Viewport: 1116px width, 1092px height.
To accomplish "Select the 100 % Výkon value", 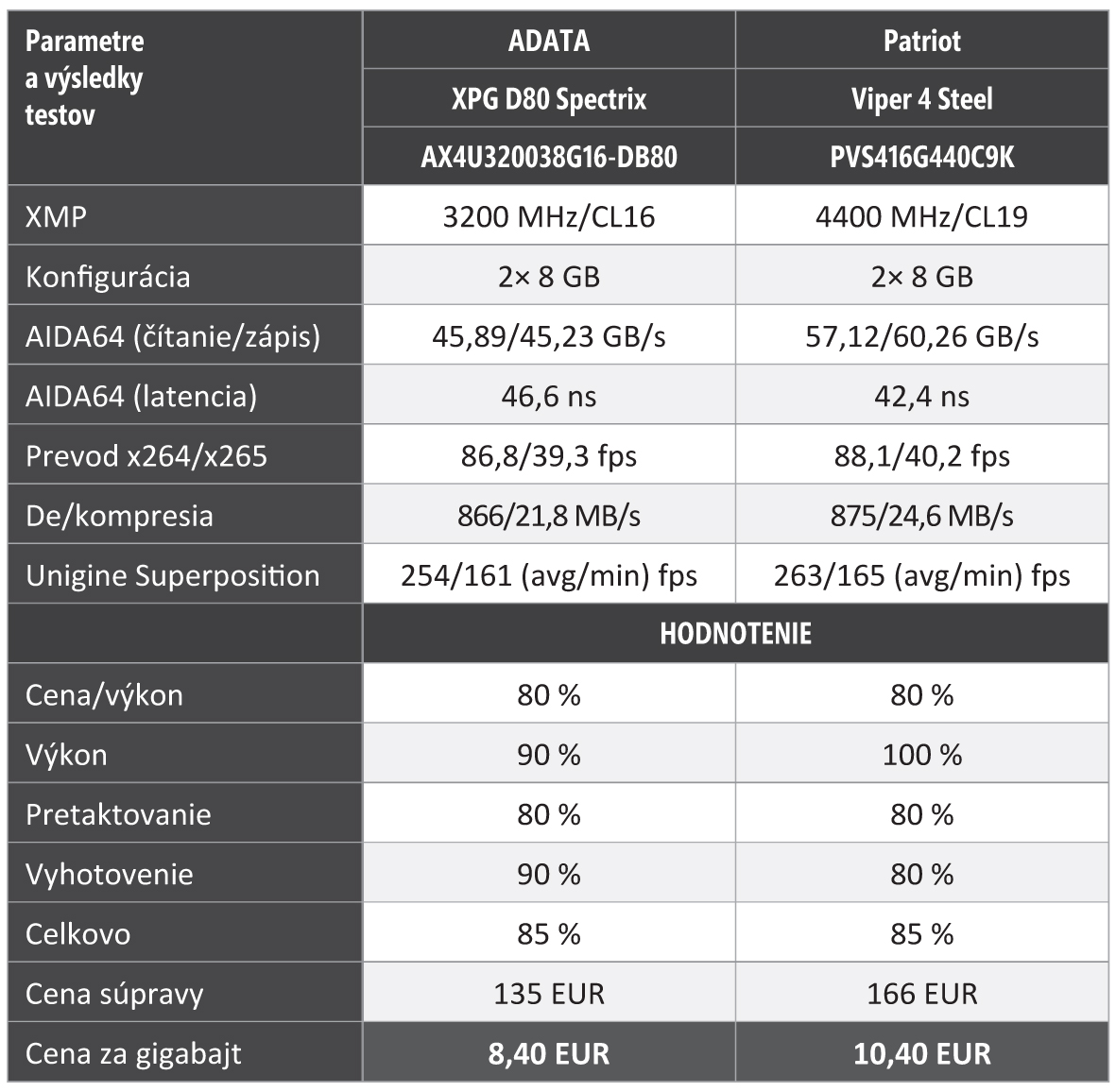I will [921, 755].
